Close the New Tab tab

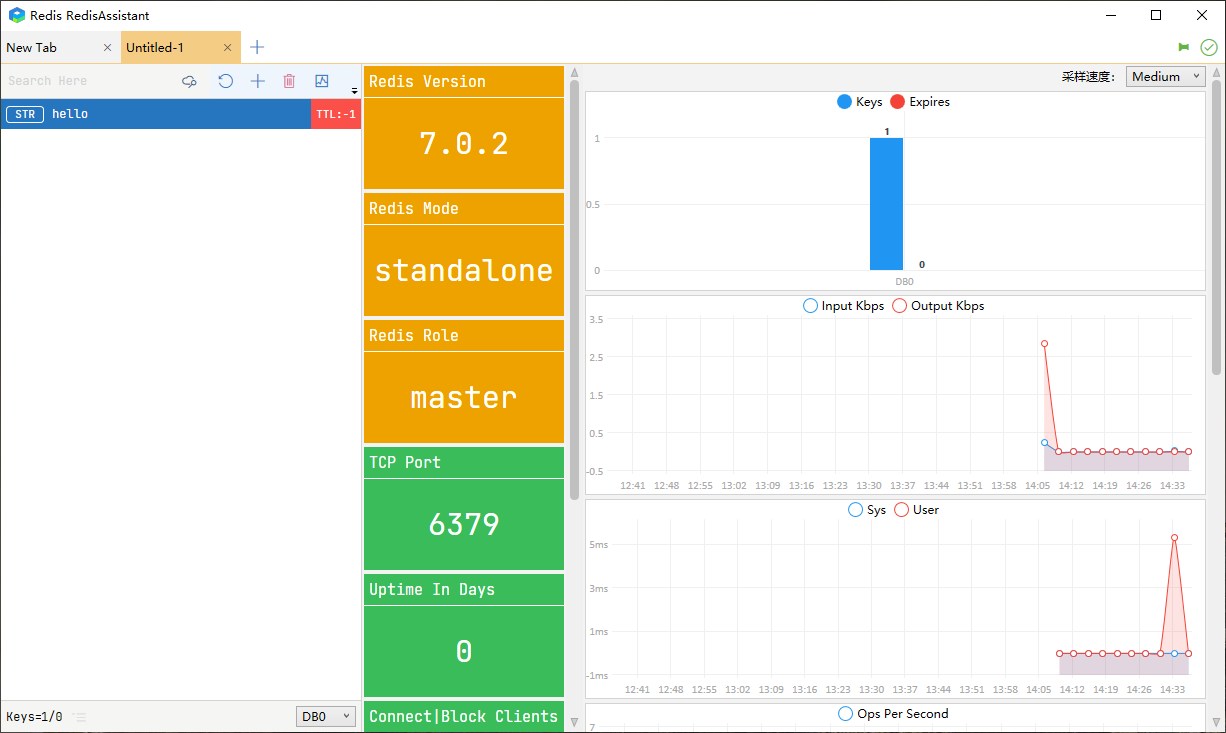(107, 47)
